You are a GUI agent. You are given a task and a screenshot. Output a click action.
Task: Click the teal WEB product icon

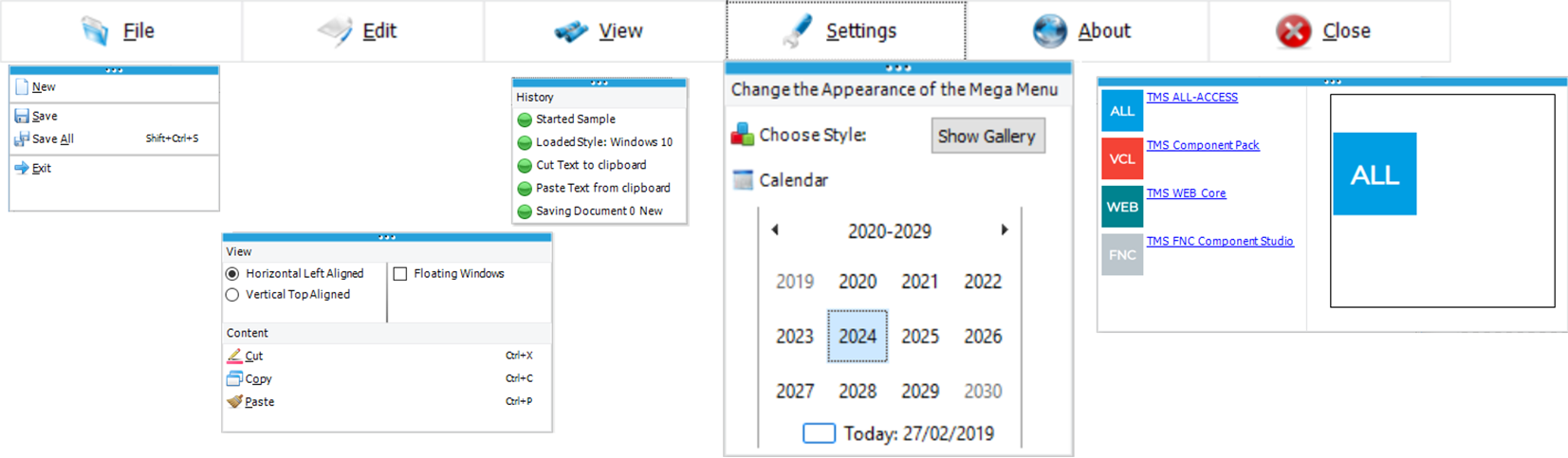[x=1121, y=207]
